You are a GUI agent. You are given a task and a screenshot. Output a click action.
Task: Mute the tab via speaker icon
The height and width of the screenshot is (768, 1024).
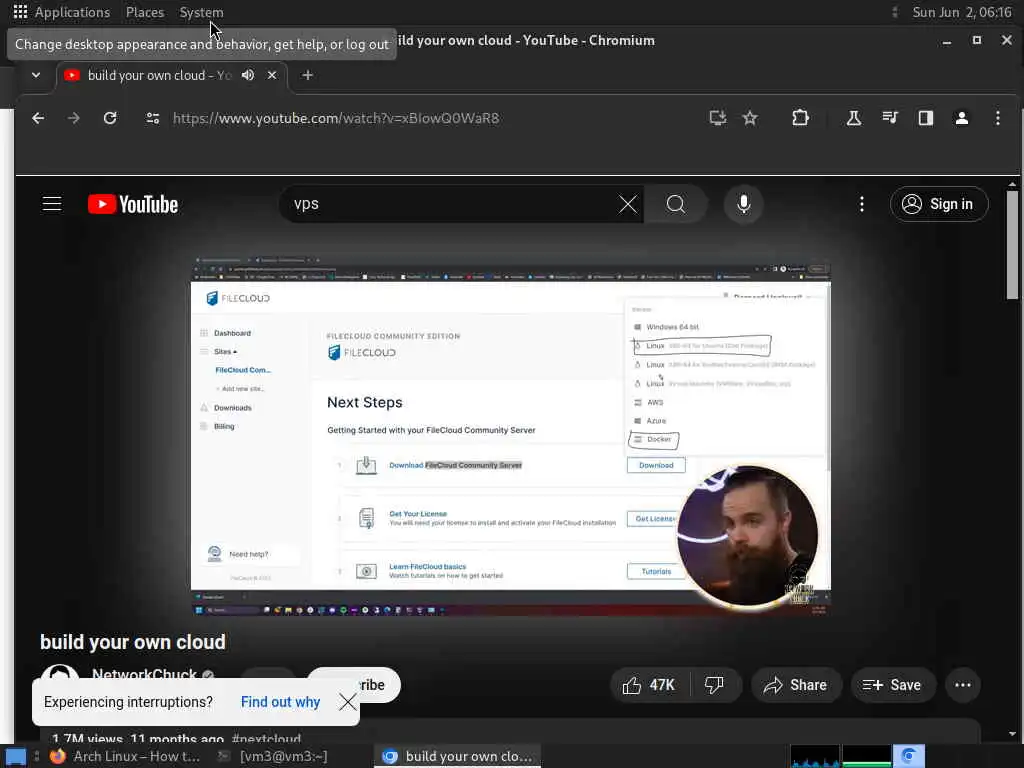[248, 75]
